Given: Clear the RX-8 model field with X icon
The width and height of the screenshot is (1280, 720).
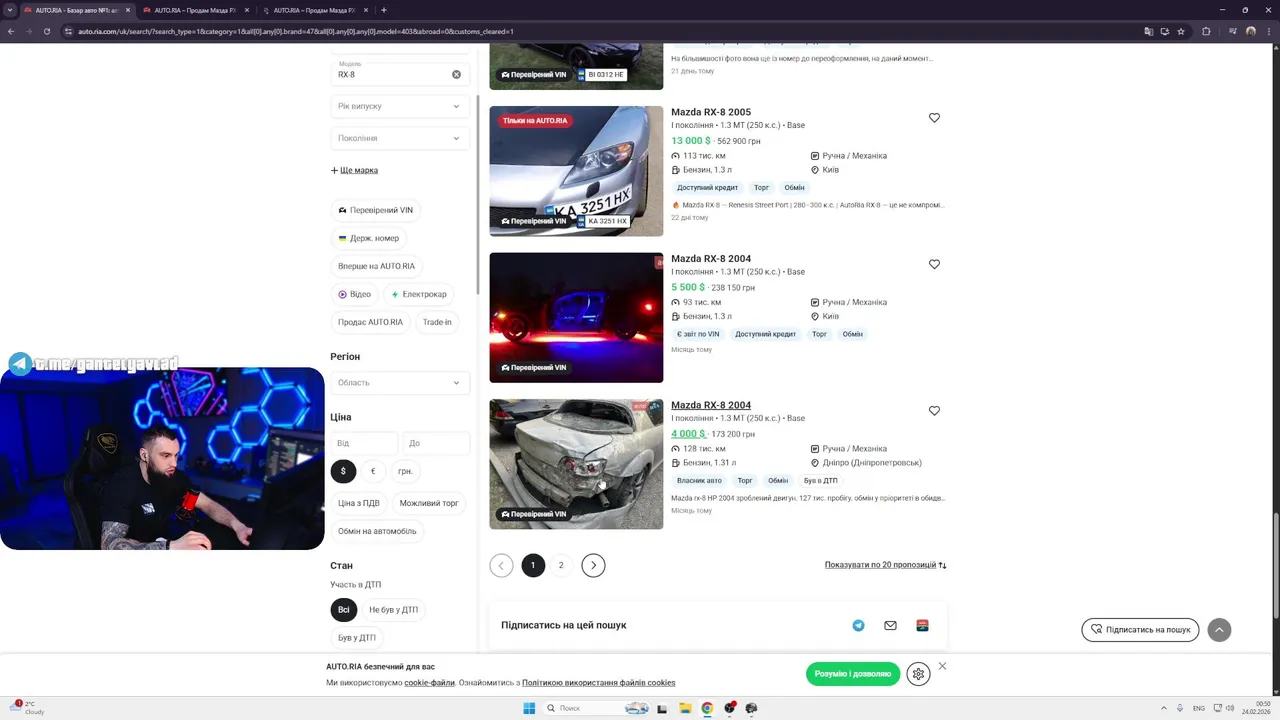Looking at the screenshot, I should click(x=456, y=75).
